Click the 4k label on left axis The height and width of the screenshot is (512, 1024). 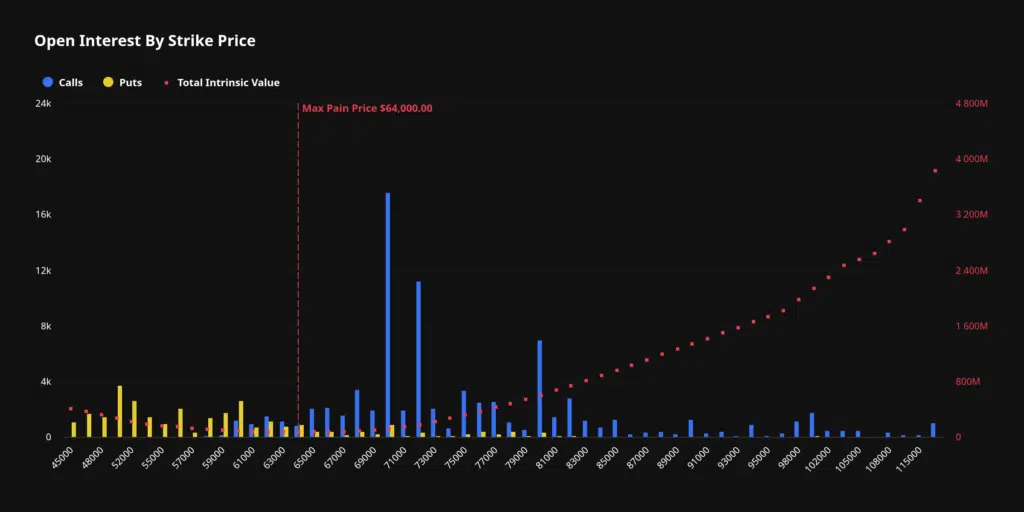45,381
